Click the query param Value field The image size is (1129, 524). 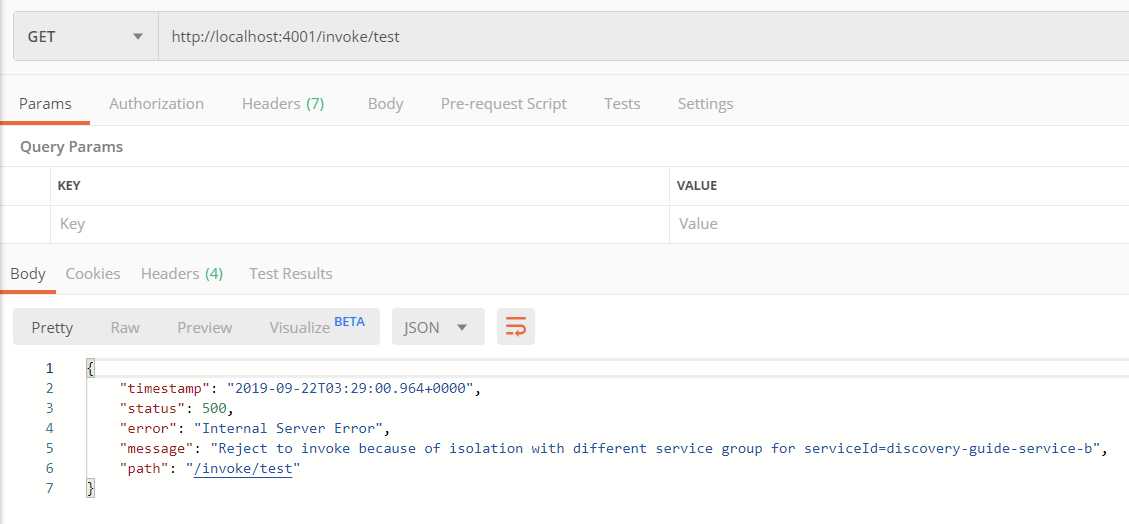pos(899,224)
